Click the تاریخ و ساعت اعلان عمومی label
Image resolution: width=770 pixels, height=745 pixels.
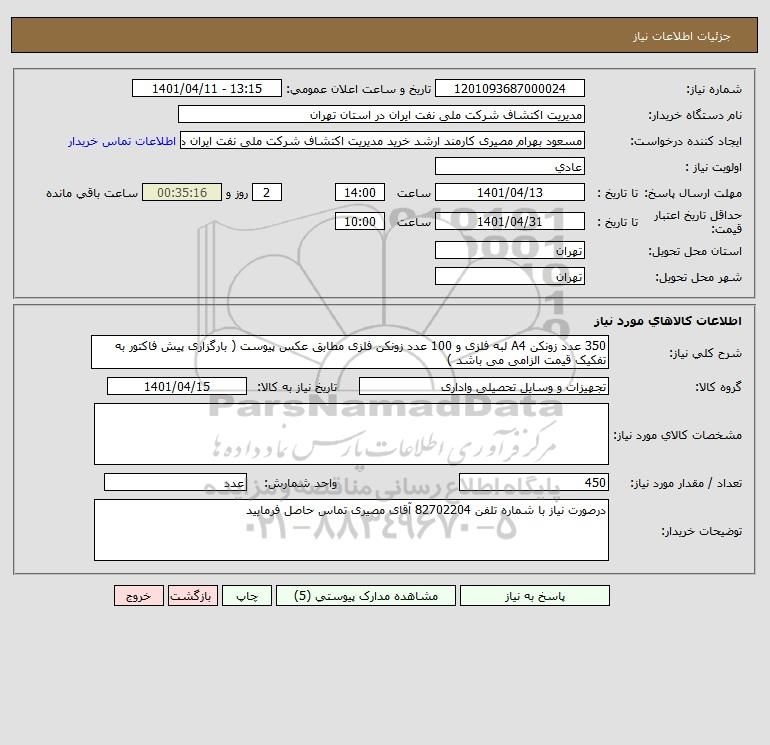(358, 89)
